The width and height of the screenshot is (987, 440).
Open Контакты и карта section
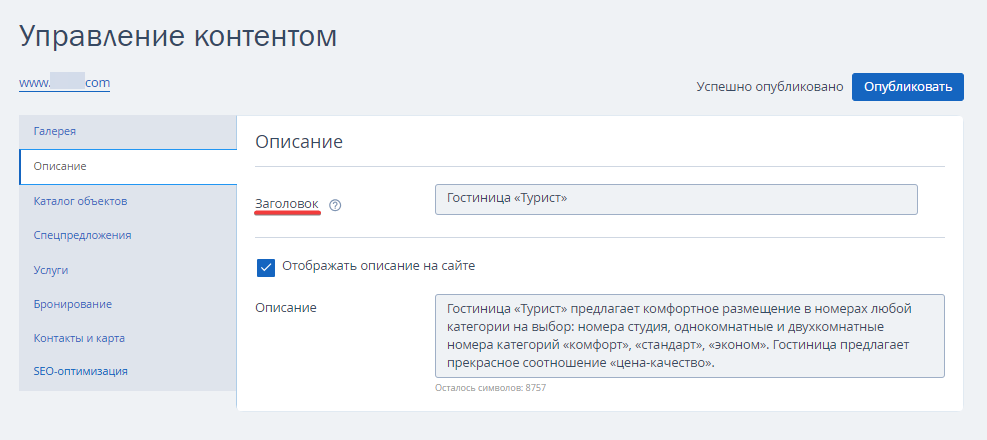coord(128,338)
